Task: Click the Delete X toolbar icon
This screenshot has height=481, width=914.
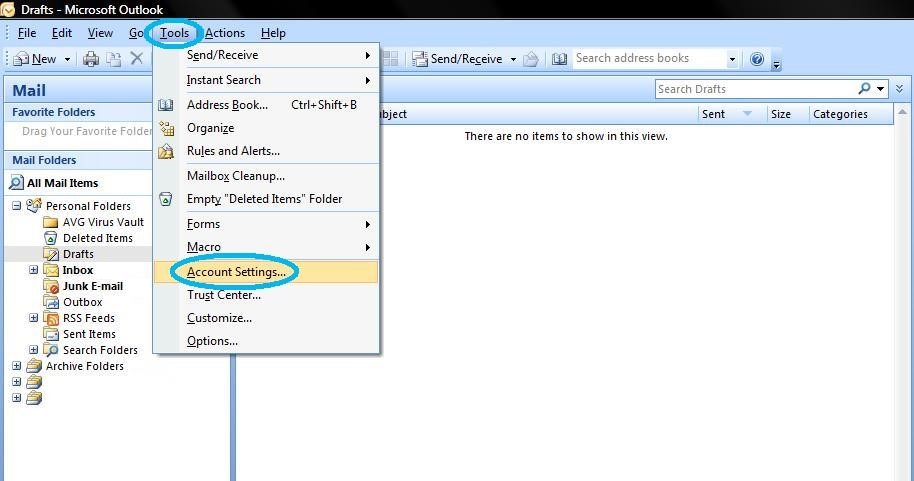Action: [136, 58]
